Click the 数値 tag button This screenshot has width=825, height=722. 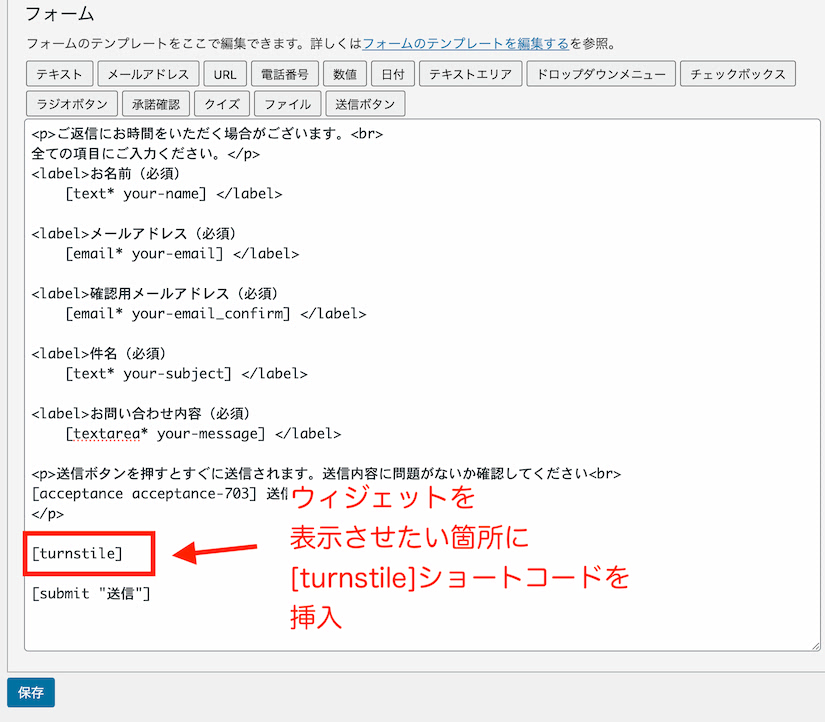point(345,74)
